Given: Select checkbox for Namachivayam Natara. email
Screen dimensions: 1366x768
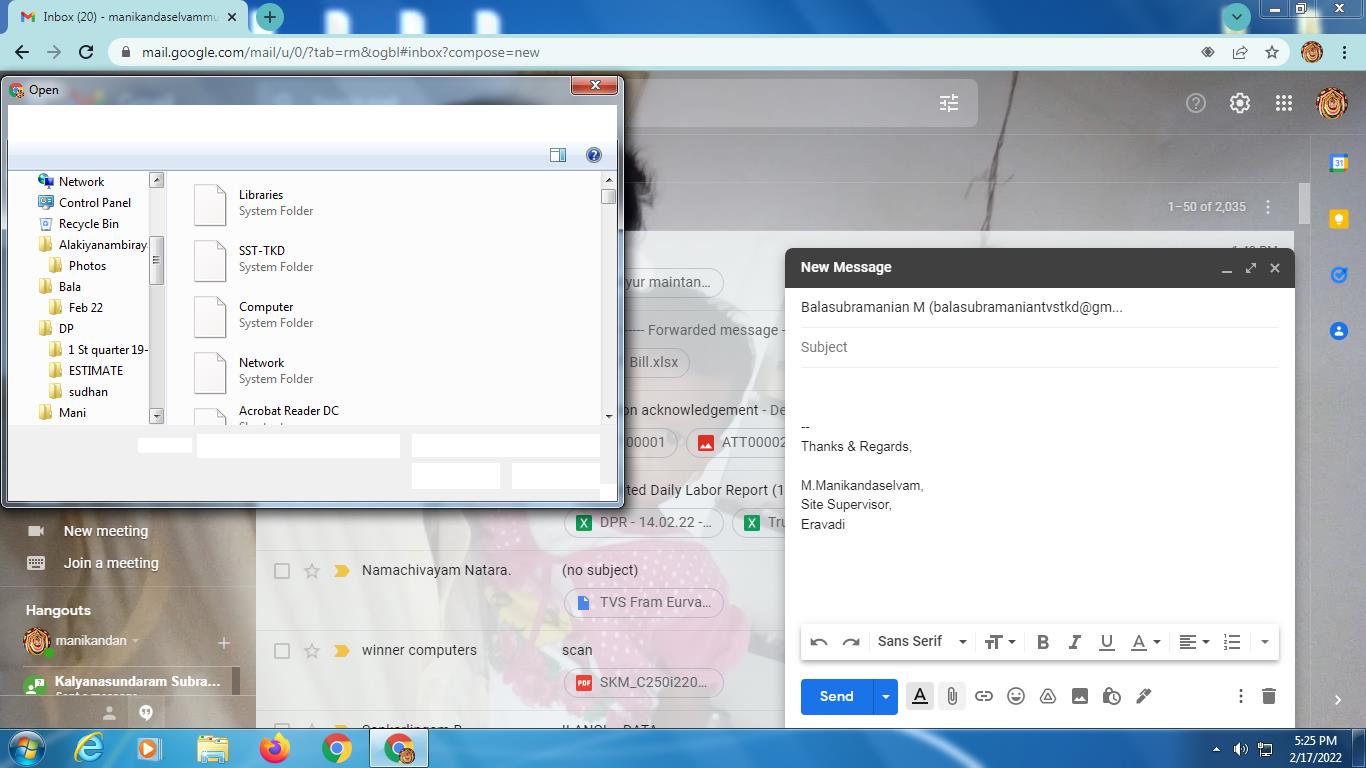Looking at the screenshot, I should click(x=282, y=571).
